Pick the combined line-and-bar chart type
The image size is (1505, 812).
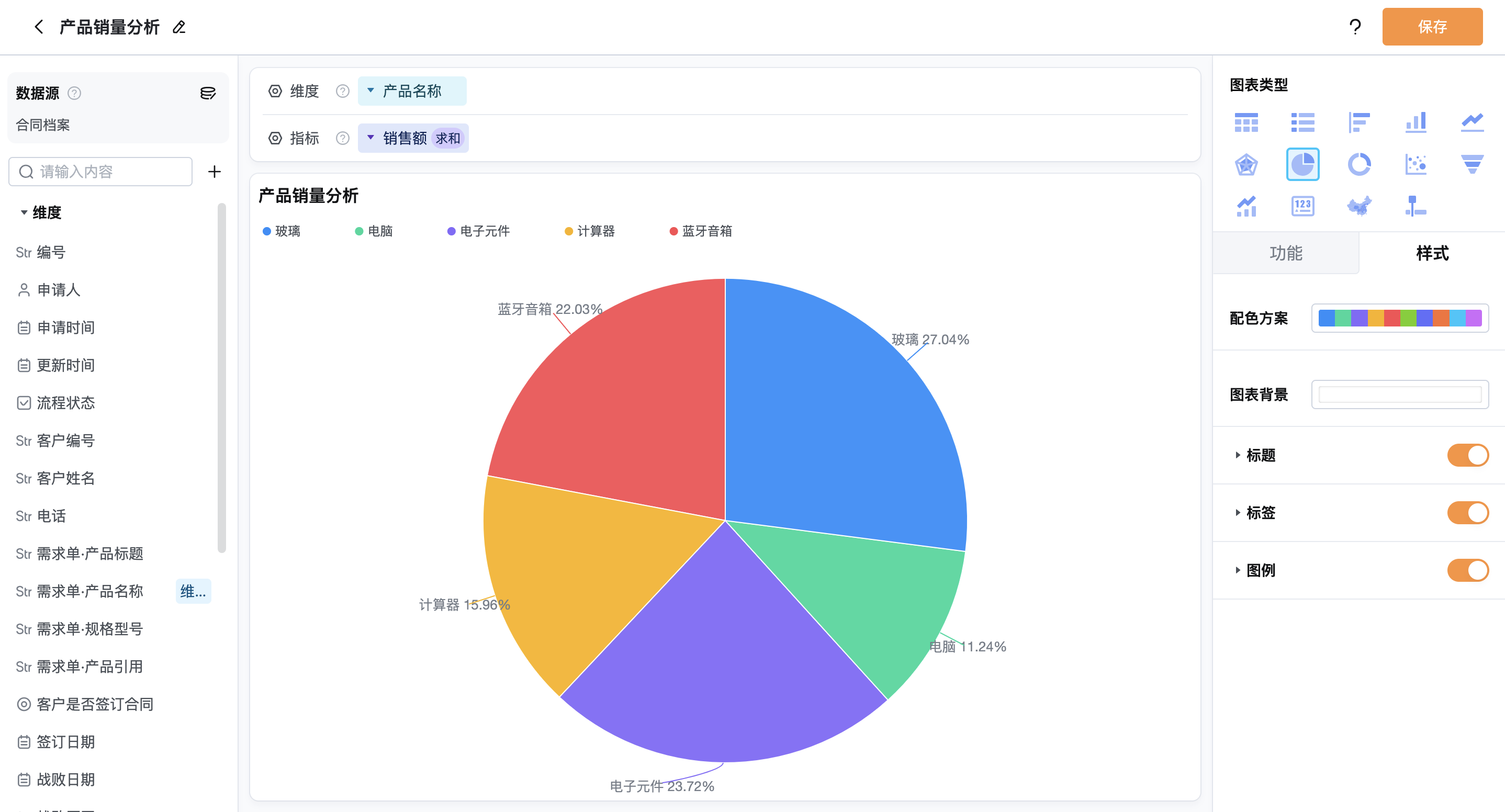pyautogui.click(x=1246, y=206)
